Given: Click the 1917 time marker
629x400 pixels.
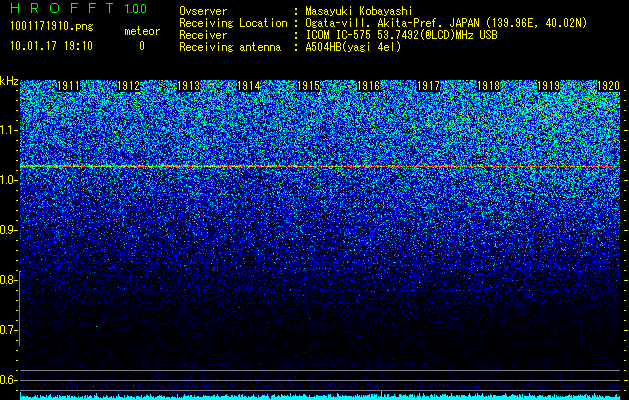Looking at the screenshot, I should (x=428, y=86).
